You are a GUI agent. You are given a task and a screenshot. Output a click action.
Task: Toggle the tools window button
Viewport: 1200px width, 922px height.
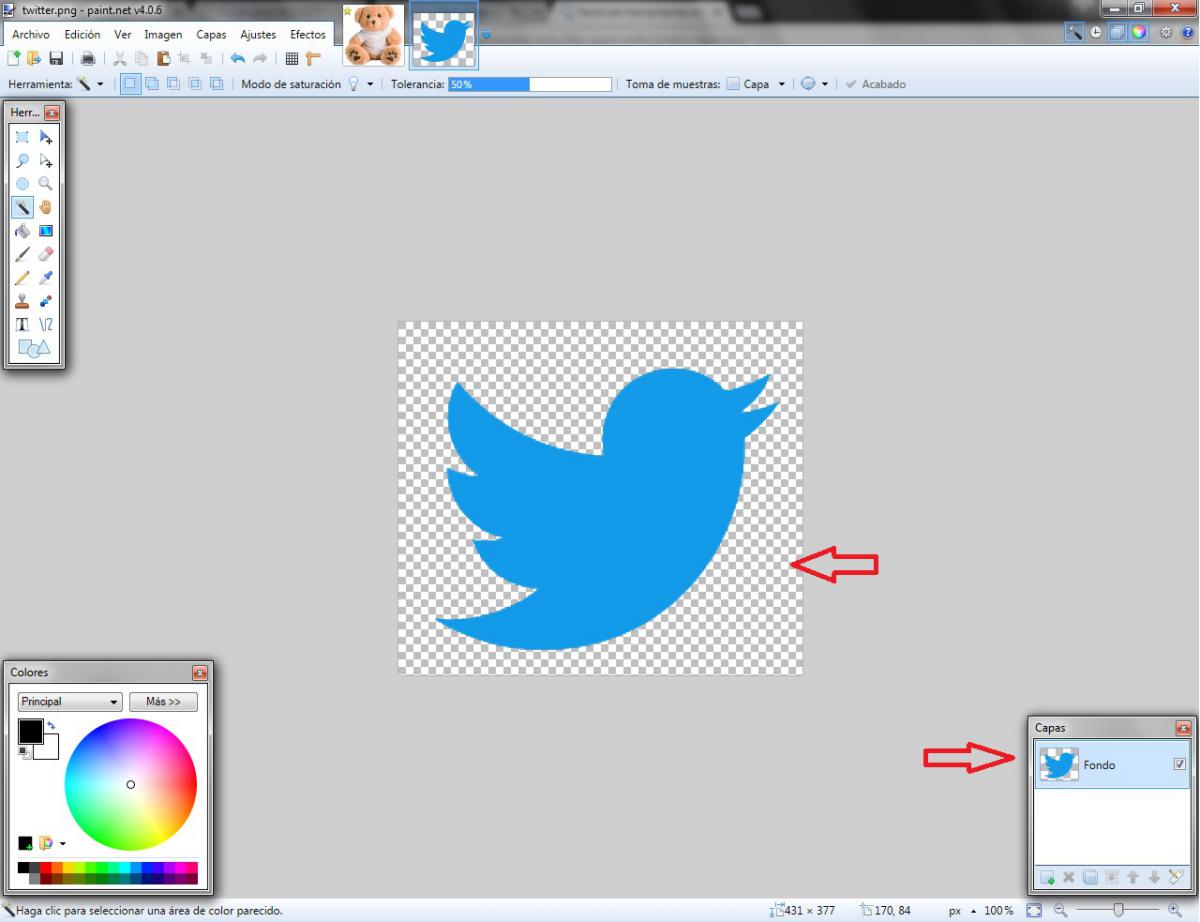pyautogui.click(x=1074, y=32)
